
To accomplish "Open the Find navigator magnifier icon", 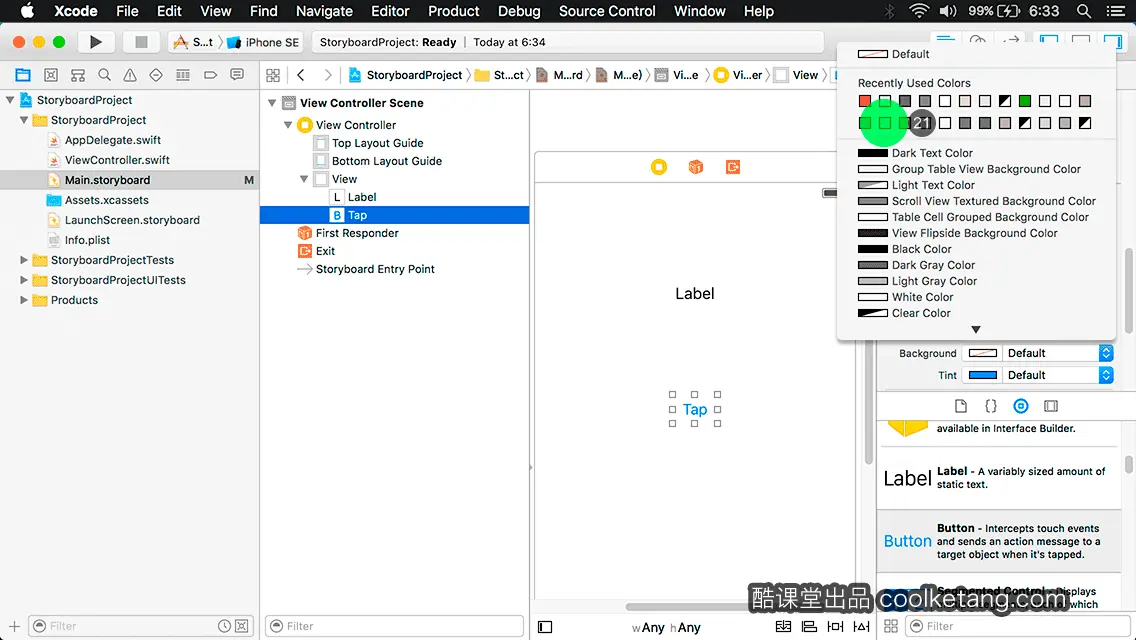I will (104, 75).
